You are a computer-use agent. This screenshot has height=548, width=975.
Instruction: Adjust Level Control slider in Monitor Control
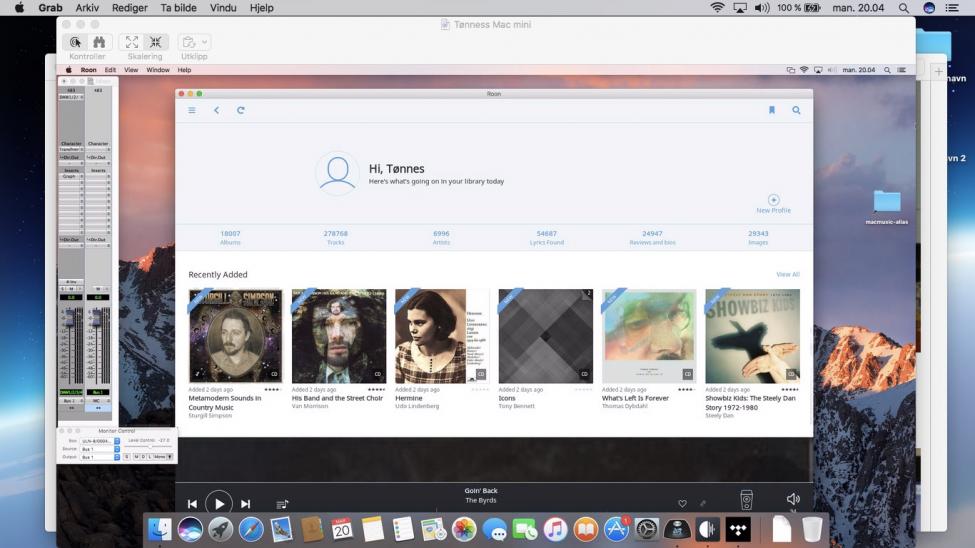pyautogui.click(x=149, y=447)
